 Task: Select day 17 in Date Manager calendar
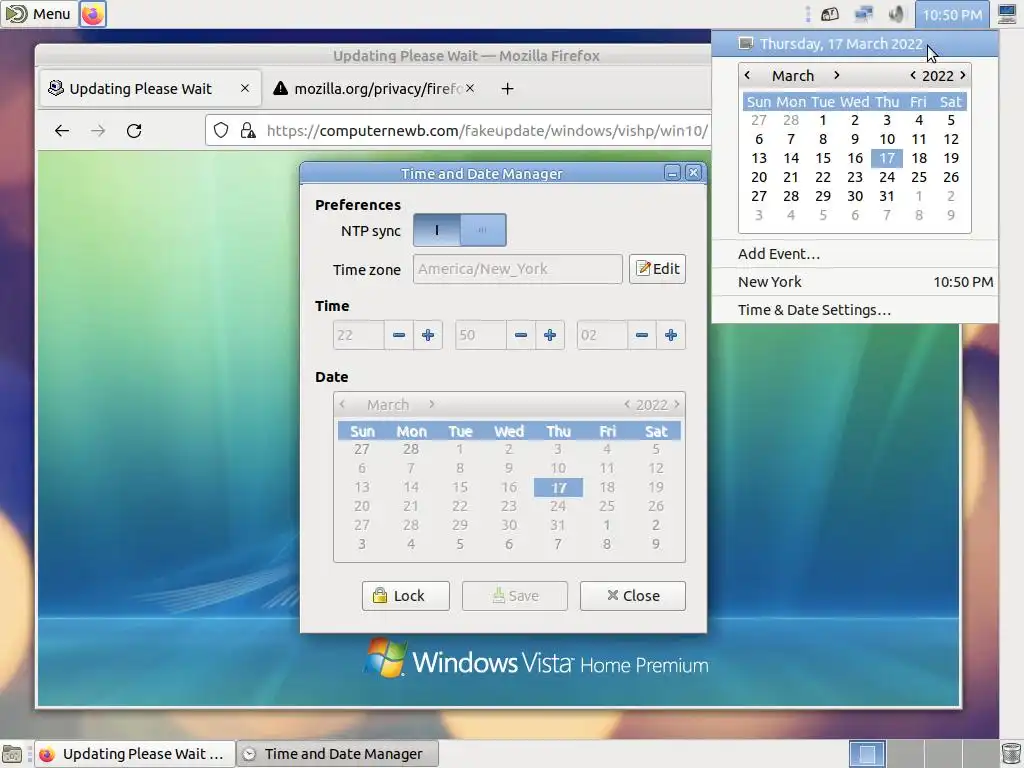click(558, 487)
